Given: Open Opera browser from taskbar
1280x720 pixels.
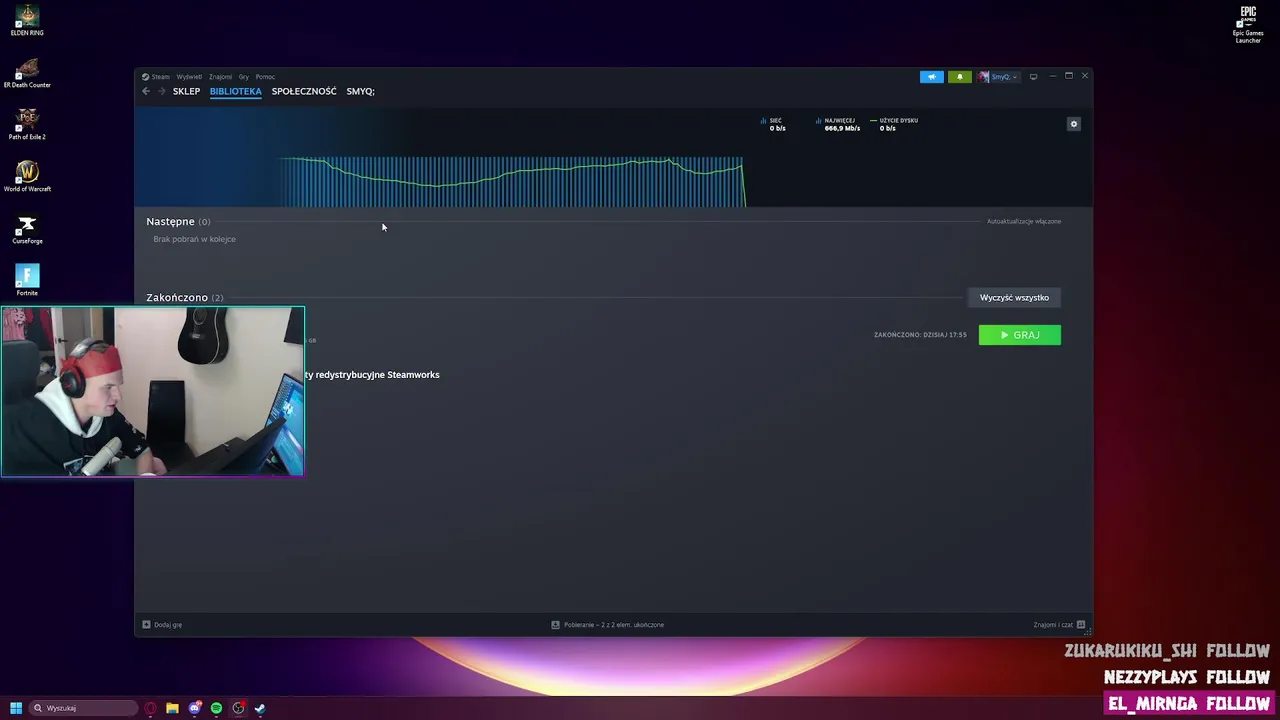Looking at the screenshot, I should click(x=150, y=708).
